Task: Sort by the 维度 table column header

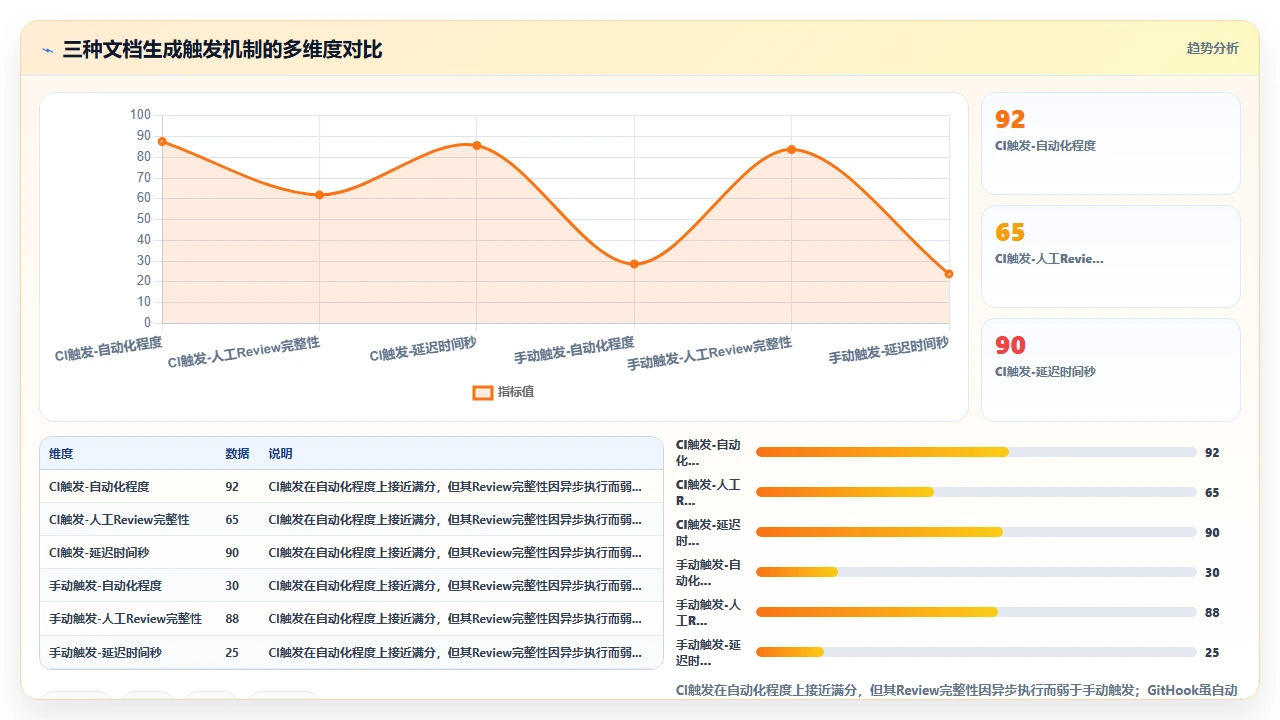Action: (x=61, y=454)
